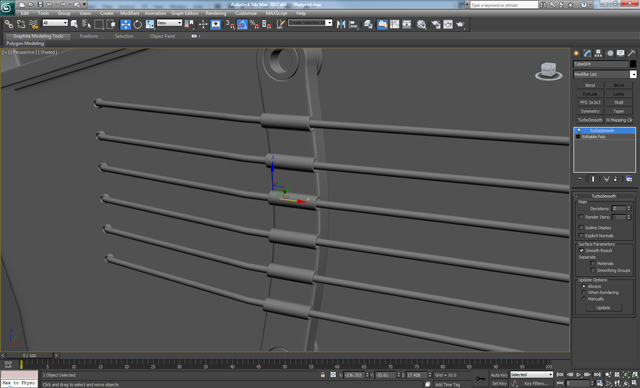
Task: Switch to the Object Paint ribbon tab
Action: click(162, 36)
